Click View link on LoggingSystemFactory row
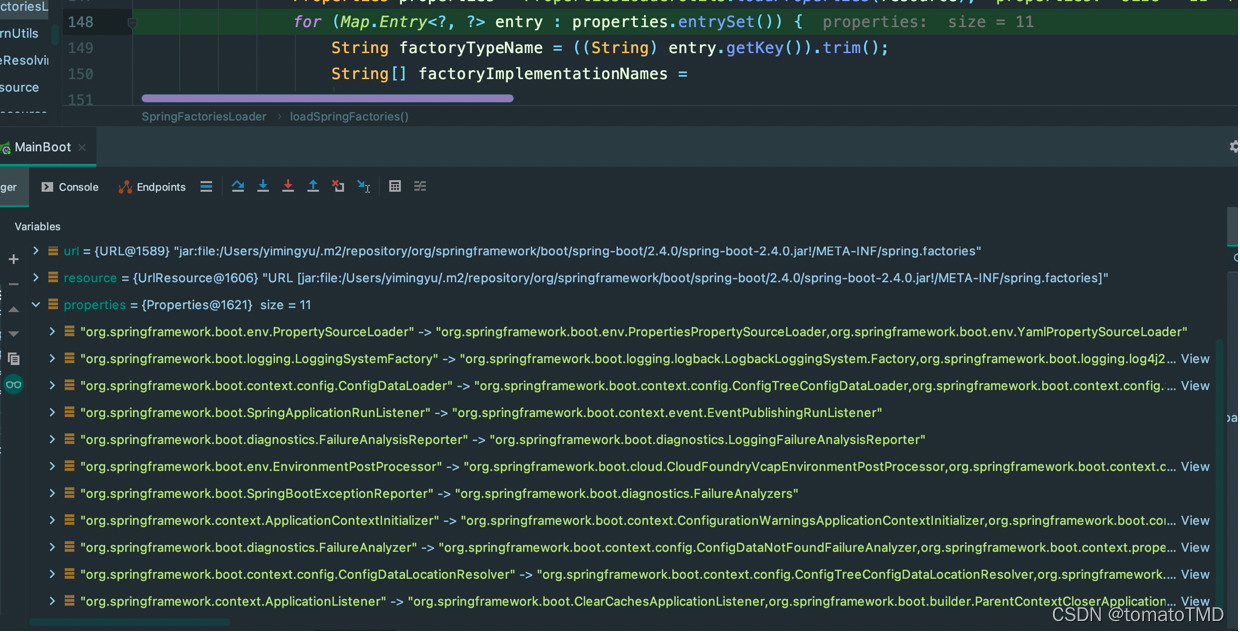 point(1195,359)
